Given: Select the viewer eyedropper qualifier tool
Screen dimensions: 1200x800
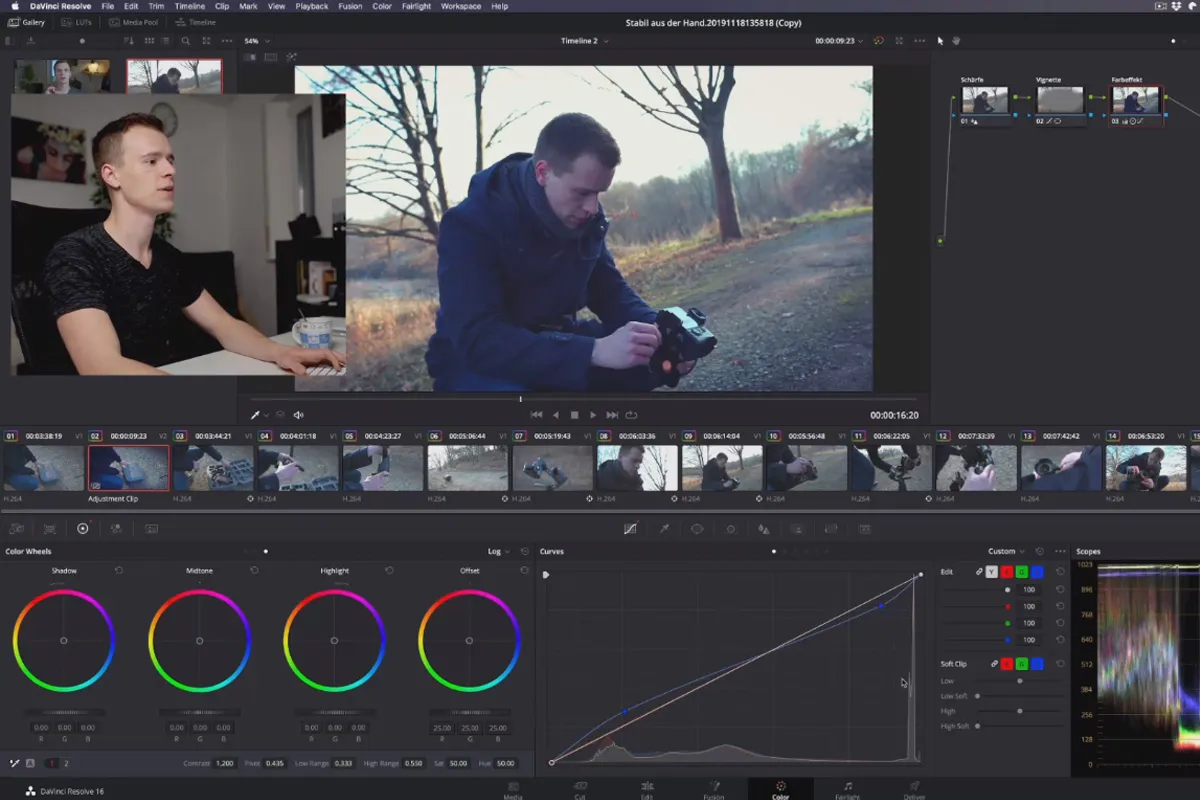Looking at the screenshot, I should point(255,414).
